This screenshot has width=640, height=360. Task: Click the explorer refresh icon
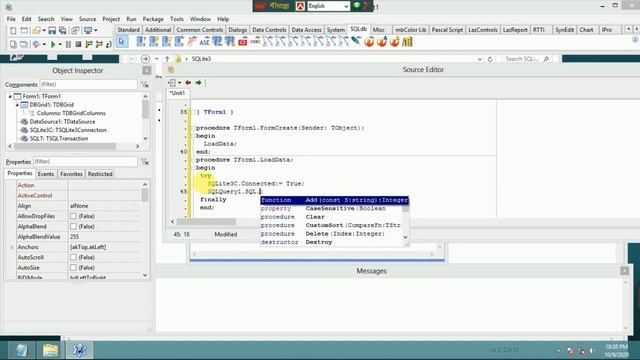click(490, 59)
